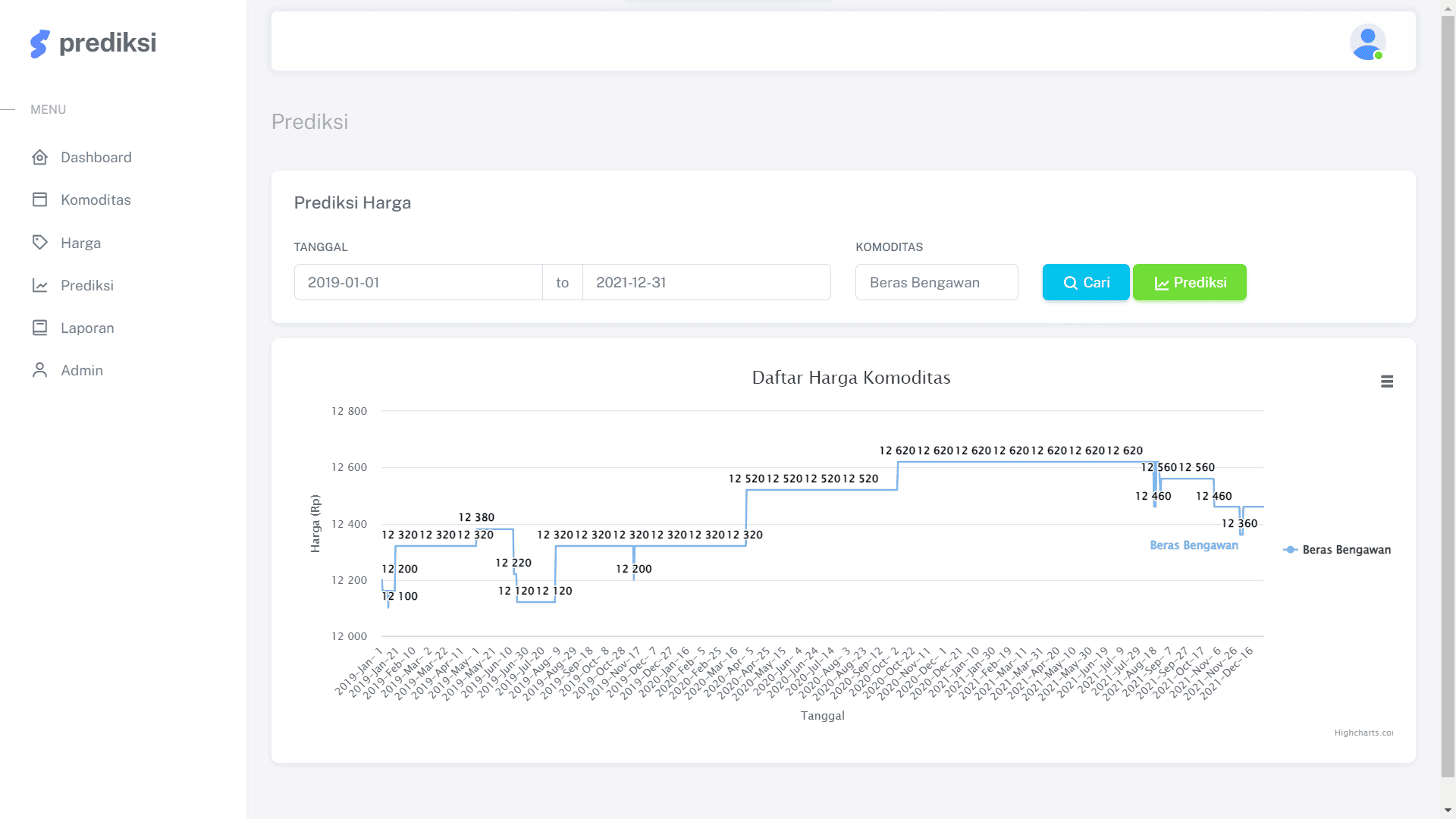Click the scrollbar down arrow
Screen dimensions: 1456x819
tap(1448, 811)
